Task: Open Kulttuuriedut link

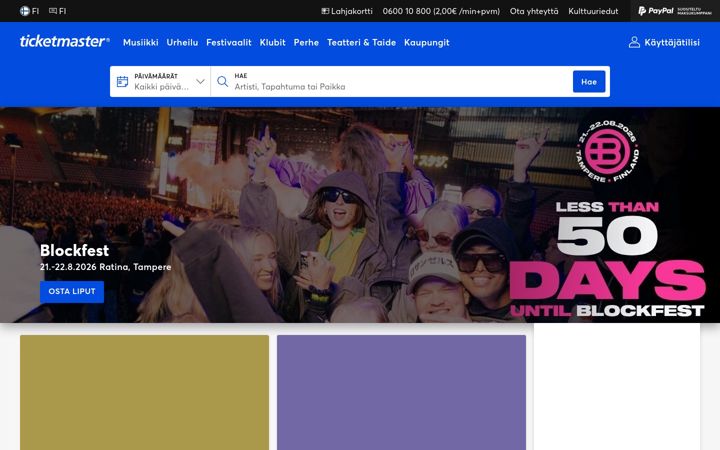Action: tap(593, 11)
